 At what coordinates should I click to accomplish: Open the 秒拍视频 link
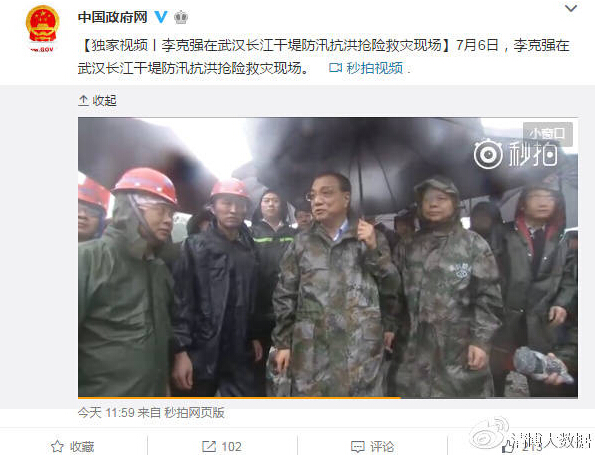374,68
